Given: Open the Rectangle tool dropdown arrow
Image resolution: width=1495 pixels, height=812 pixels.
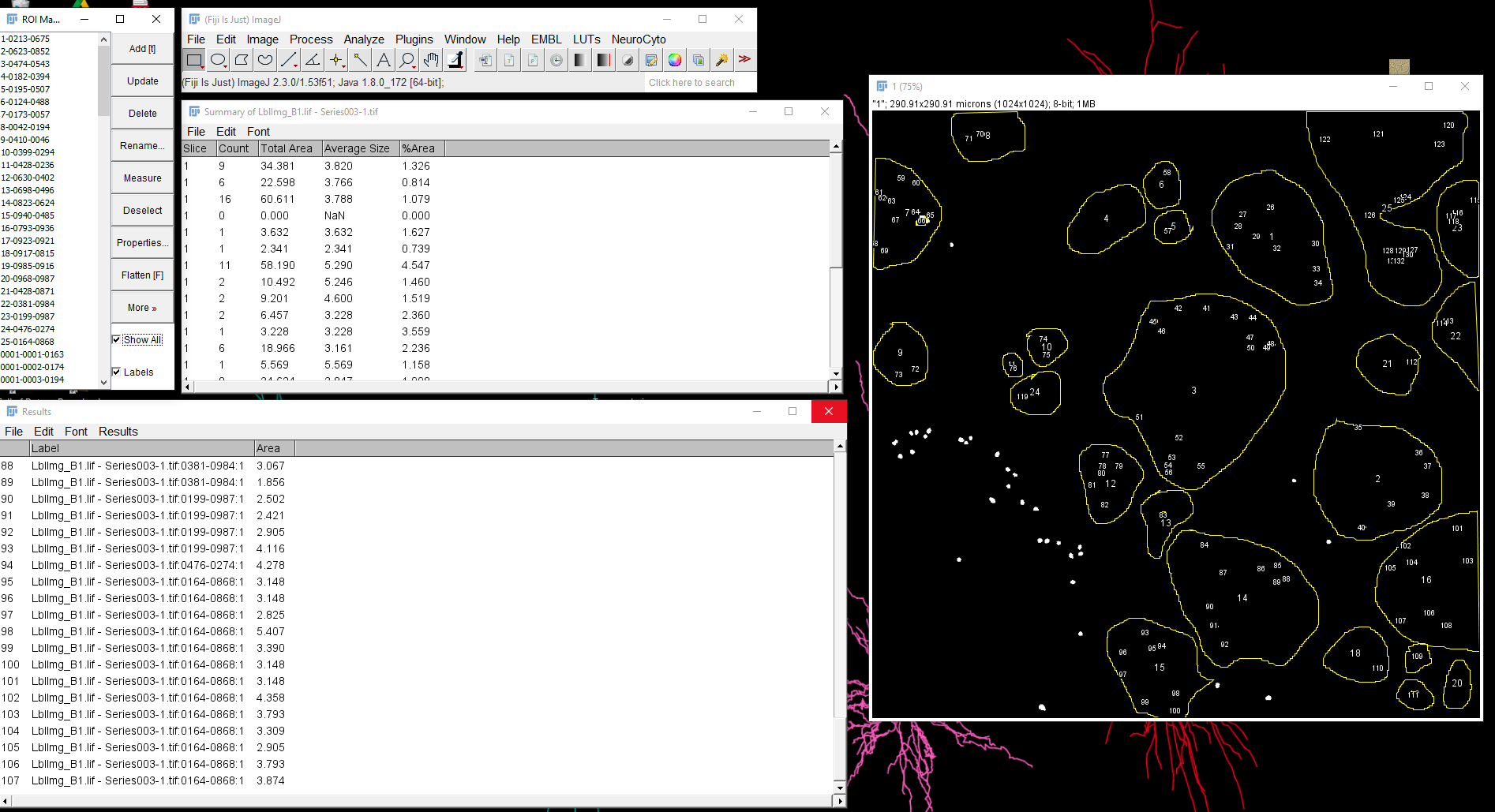Looking at the screenshot, I should 204,66.
